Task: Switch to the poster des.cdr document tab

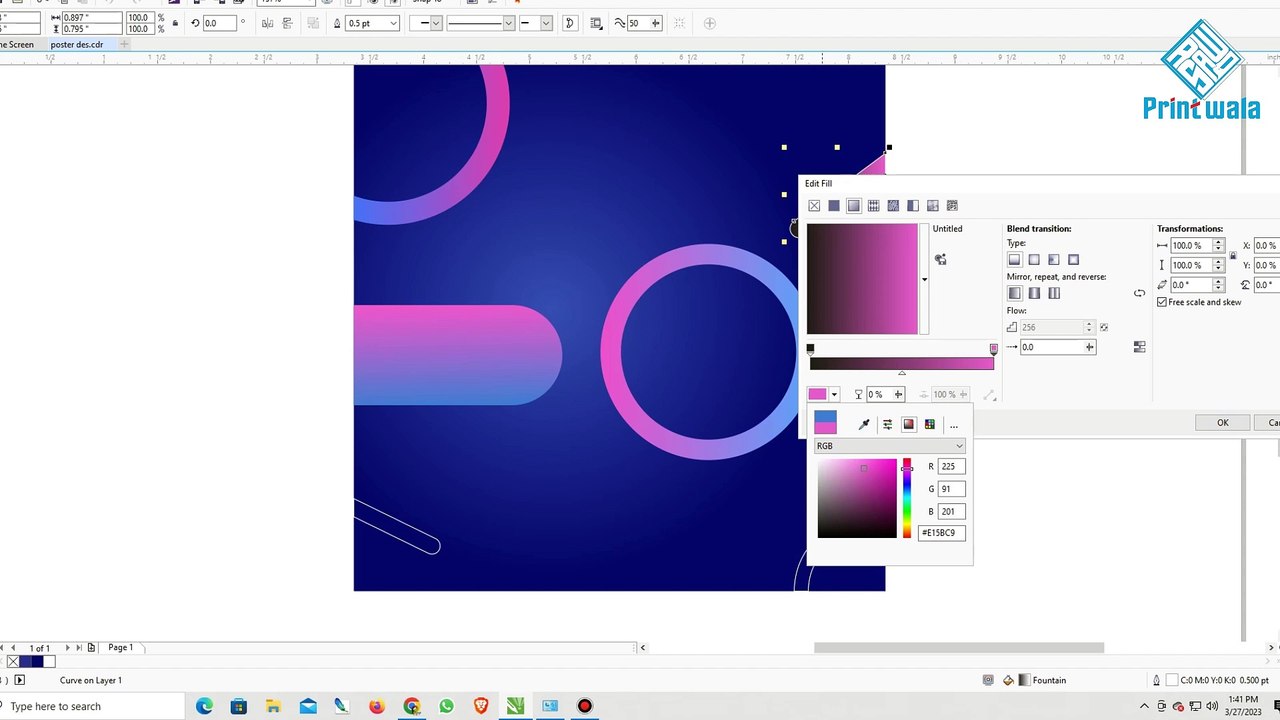Action: 77,45
